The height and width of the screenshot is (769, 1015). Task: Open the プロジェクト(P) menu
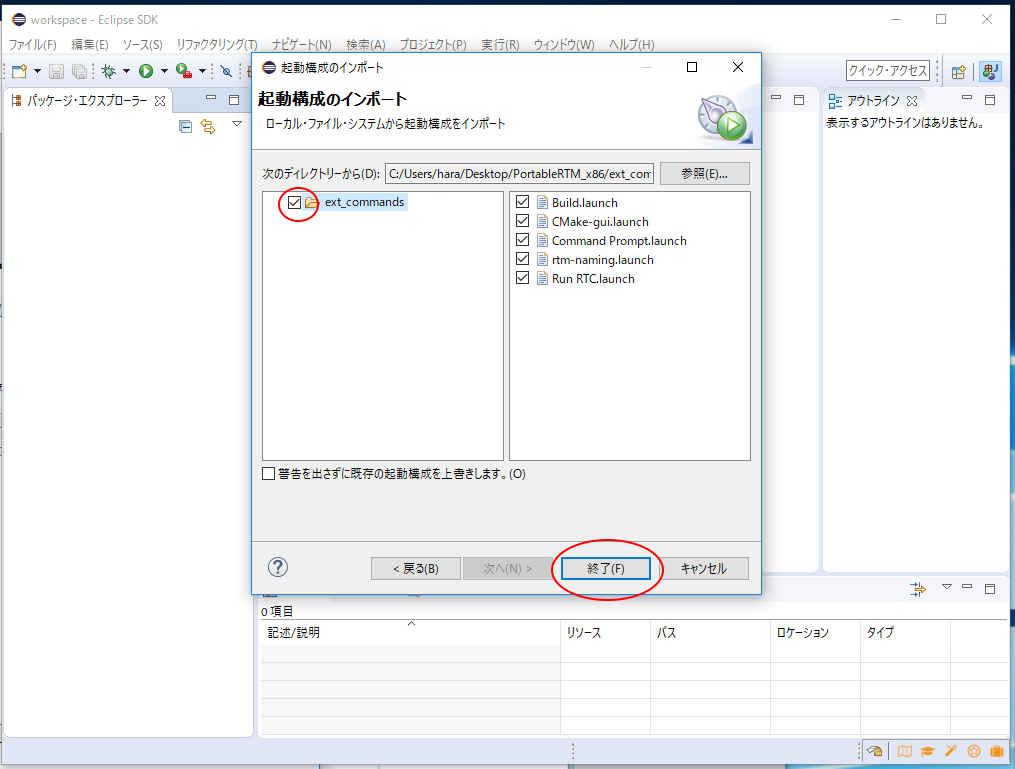(432, 45)
